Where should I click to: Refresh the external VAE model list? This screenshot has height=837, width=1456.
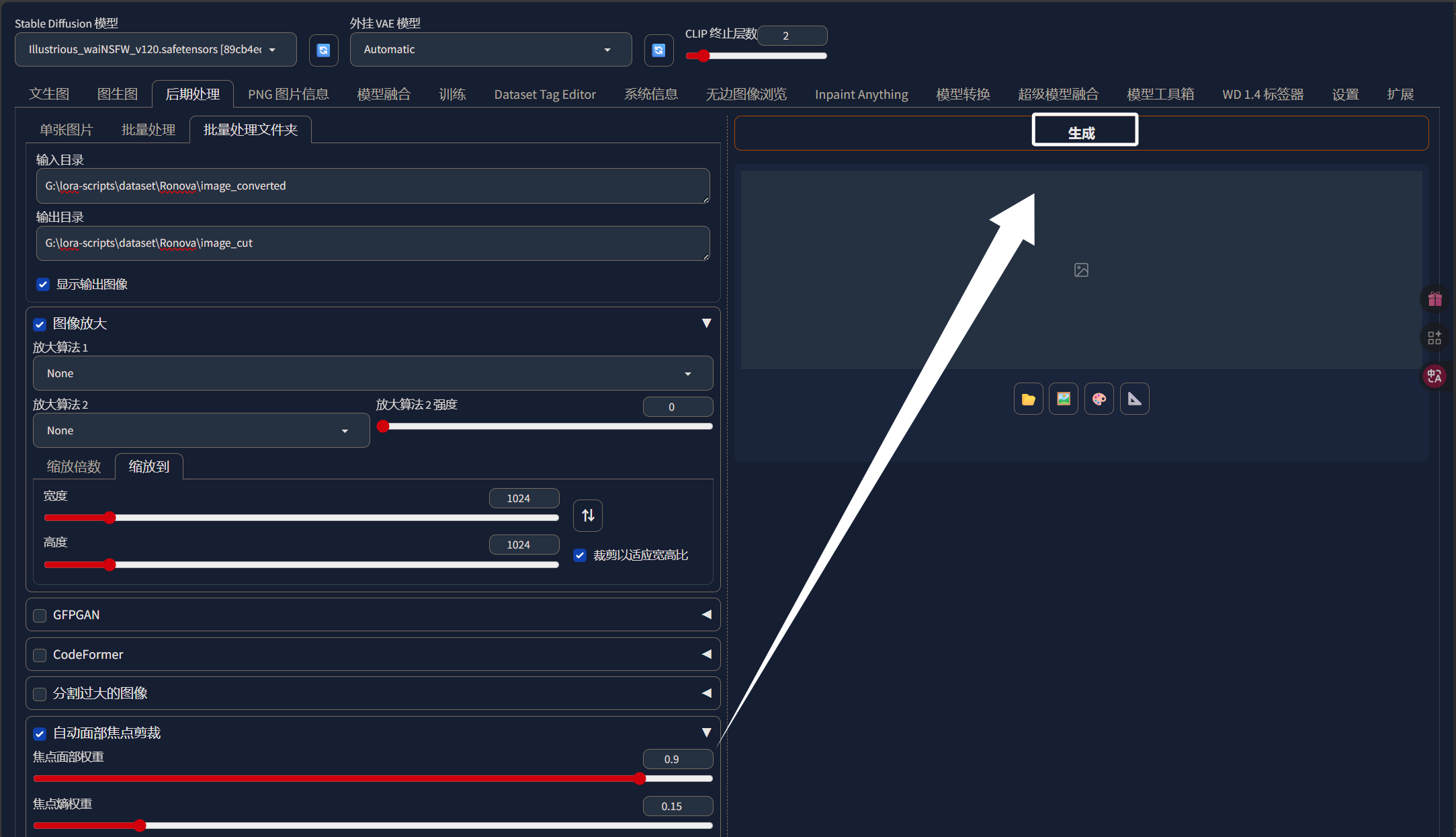point(658,50)
